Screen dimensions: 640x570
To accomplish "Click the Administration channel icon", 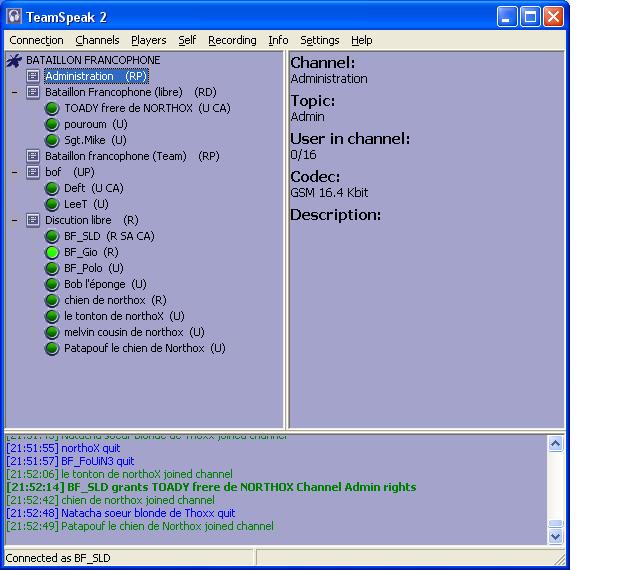I will 33,76.
